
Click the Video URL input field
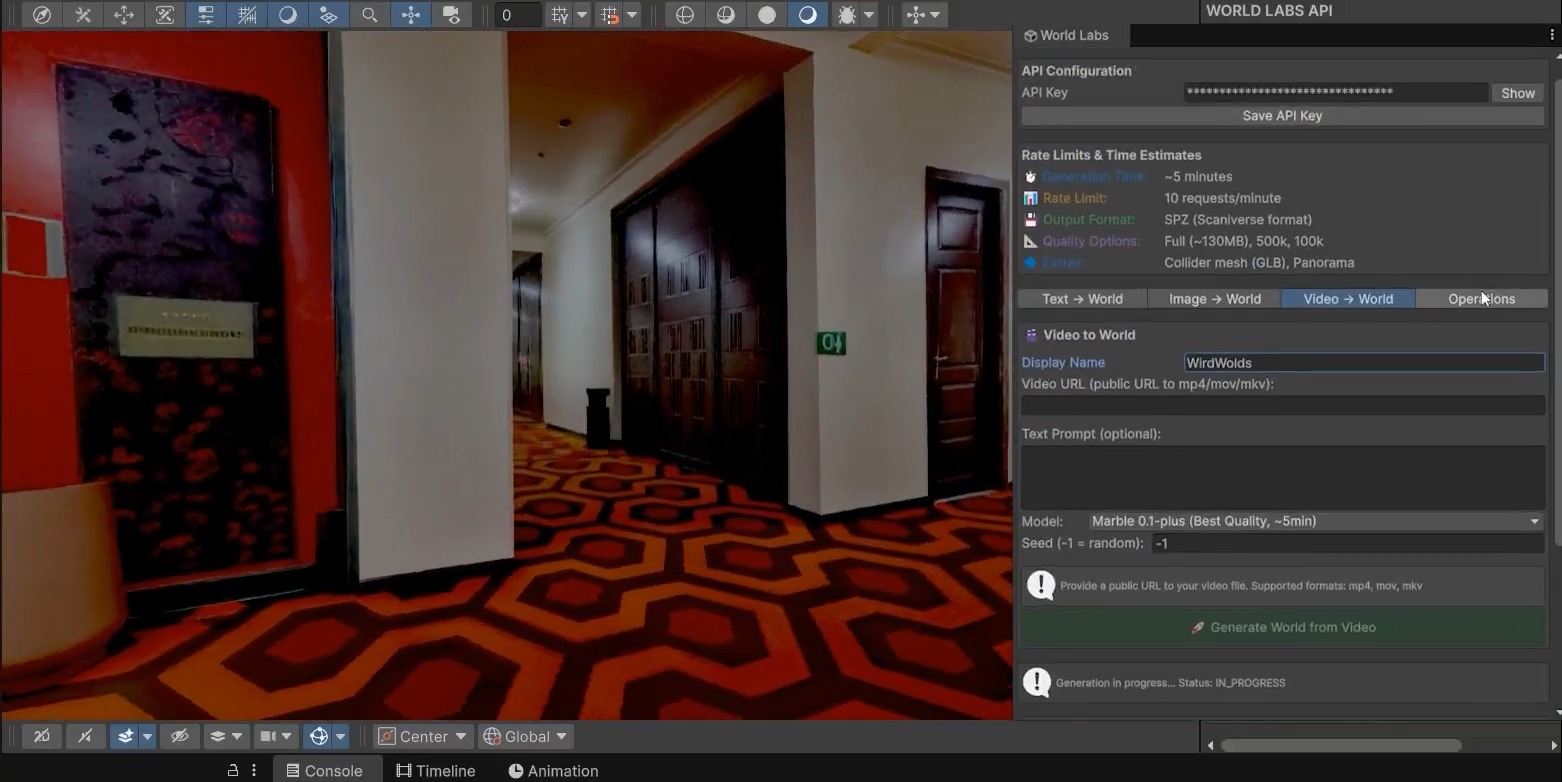(x=1283, y=405)
